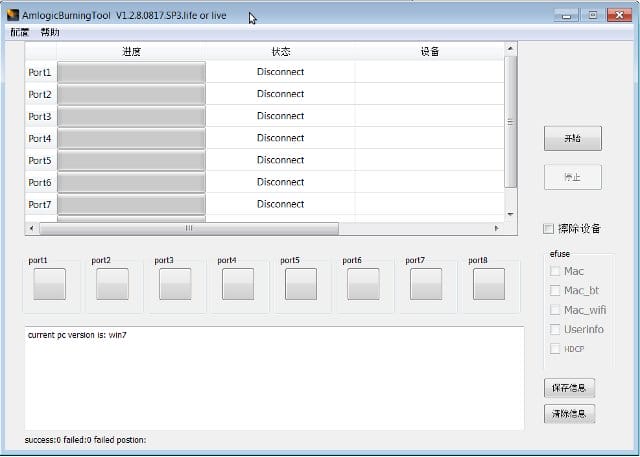Image resolution: width=640 pixels, height=457 pixels.
Task: Select the Port6 row label
Action: (40, 182)
